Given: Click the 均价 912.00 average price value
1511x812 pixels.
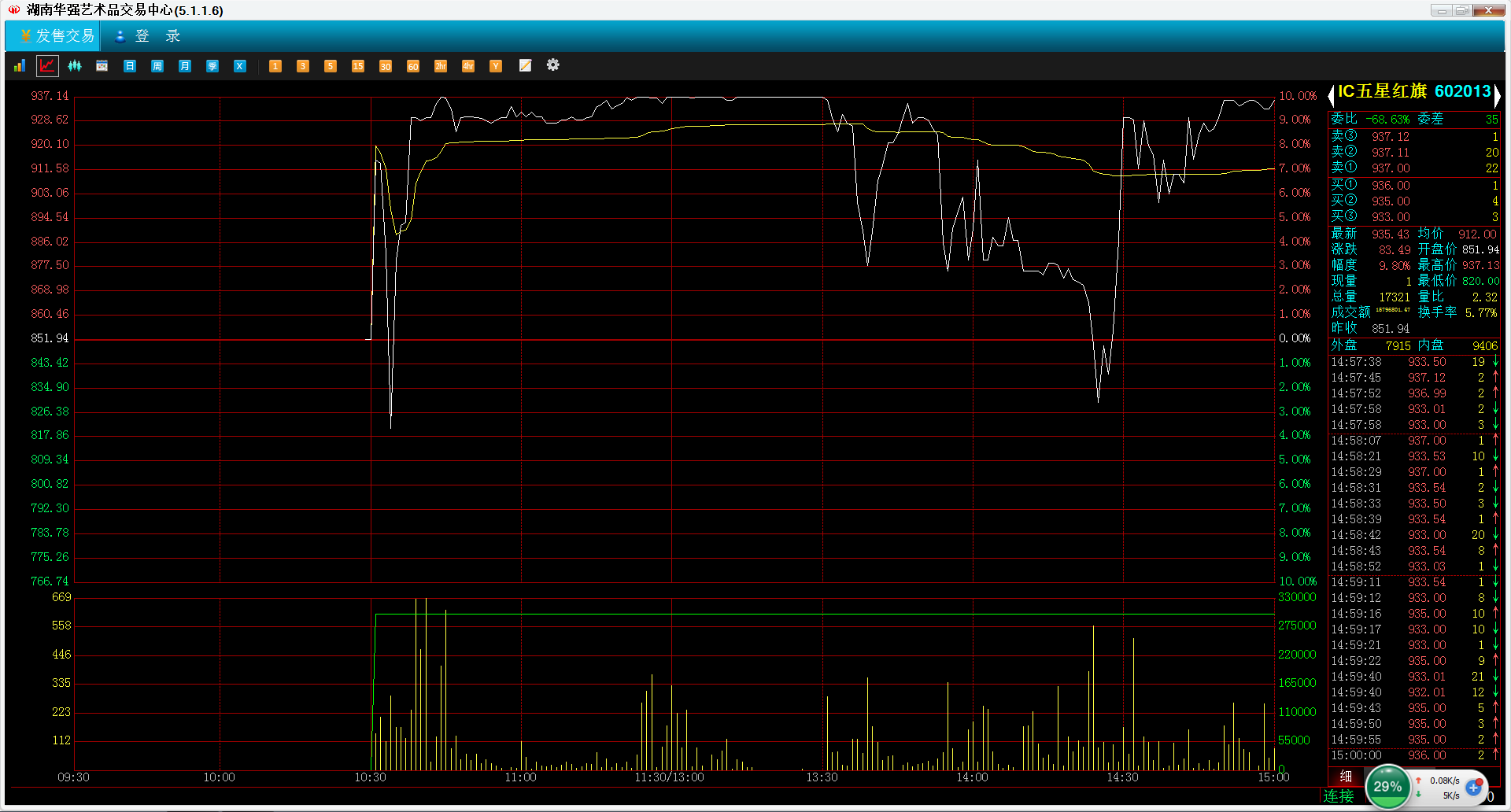Looking at the screenshot, I should coord(1477,234).
